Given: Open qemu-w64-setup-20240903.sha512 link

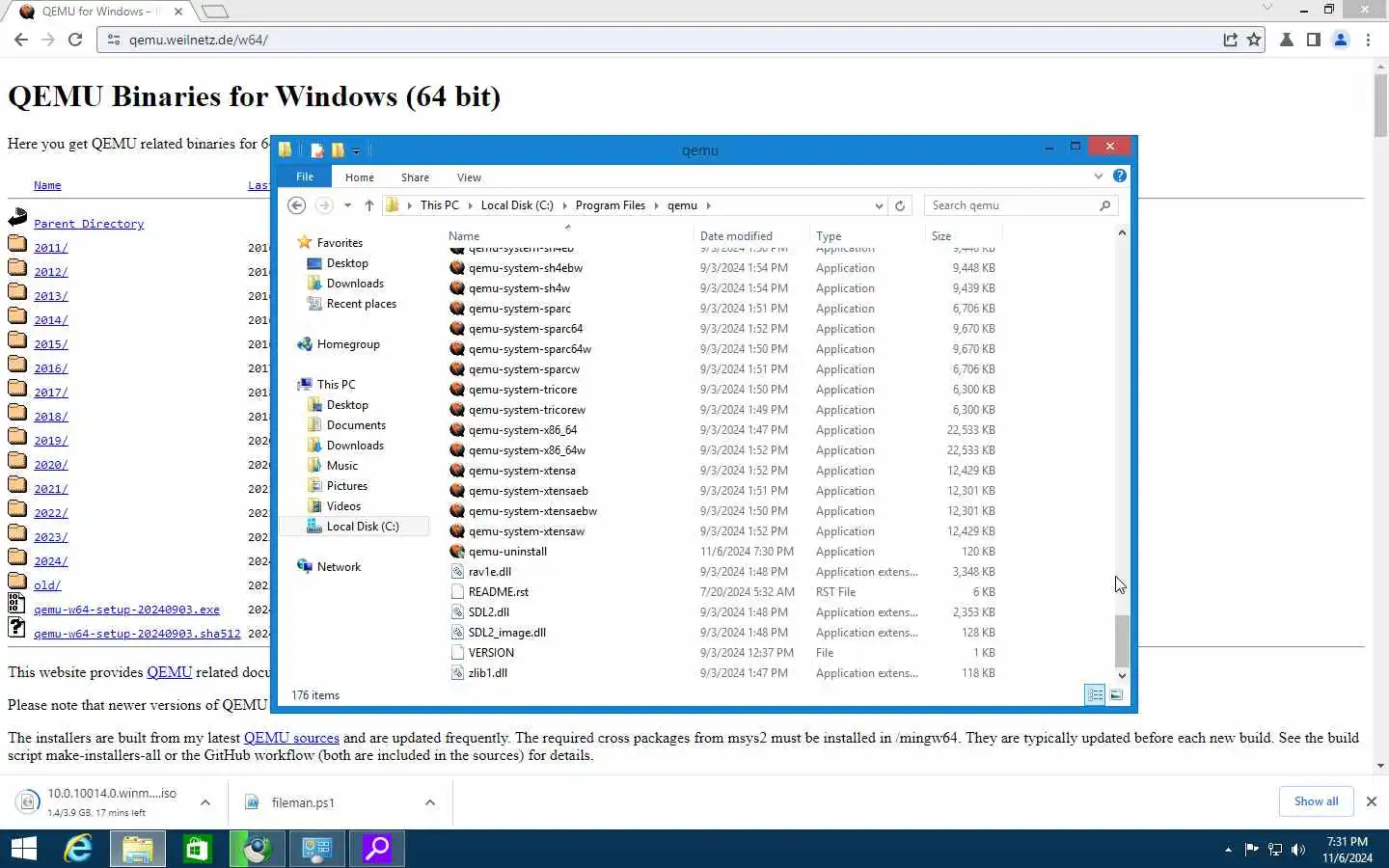Looking at the screenshot, I should (137, 634).
